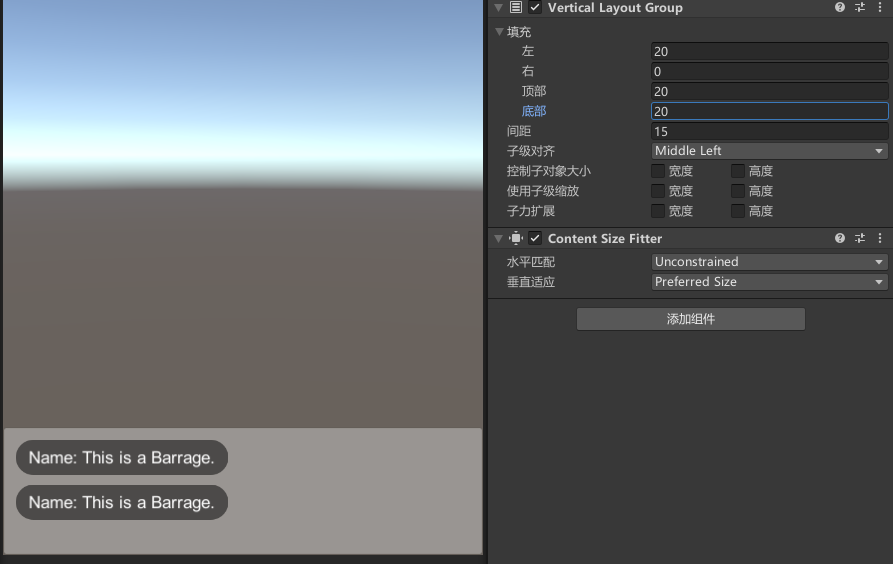This screenshot has height=564, width=893.
Task: Click the 左 padding value field
Action: pos(769,51)
